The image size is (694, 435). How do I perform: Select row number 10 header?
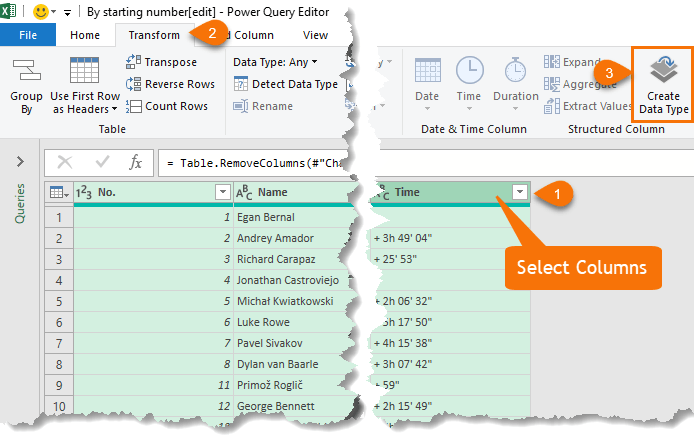[59, 406]
